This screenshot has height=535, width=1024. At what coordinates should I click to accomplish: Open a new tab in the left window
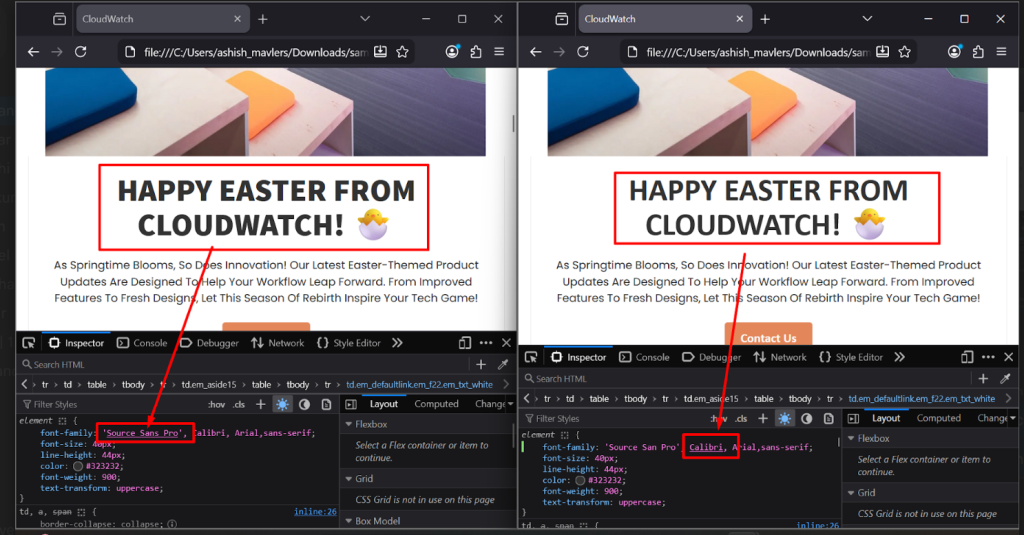[x=263, y=19]
